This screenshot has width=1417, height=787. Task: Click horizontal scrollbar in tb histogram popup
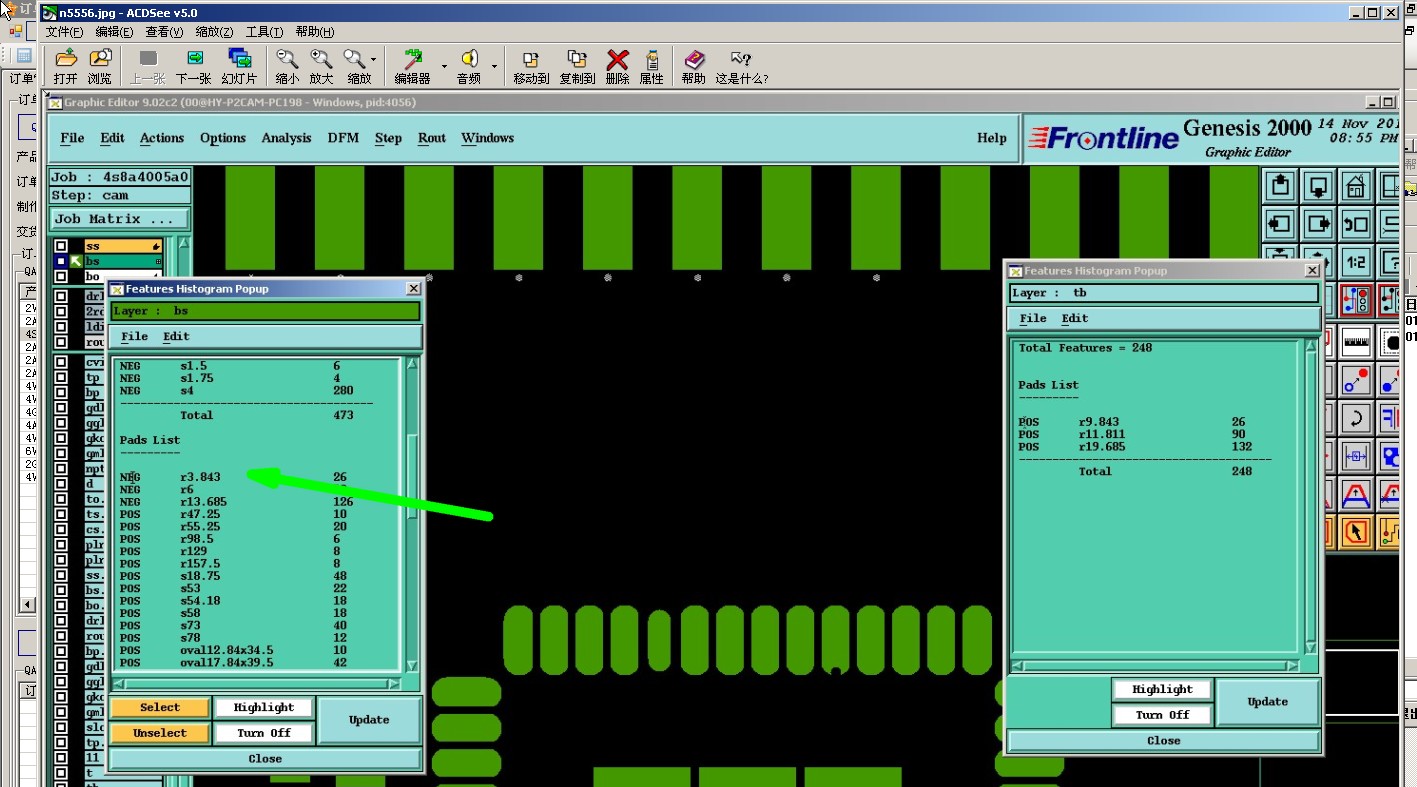pos(1156,665)
